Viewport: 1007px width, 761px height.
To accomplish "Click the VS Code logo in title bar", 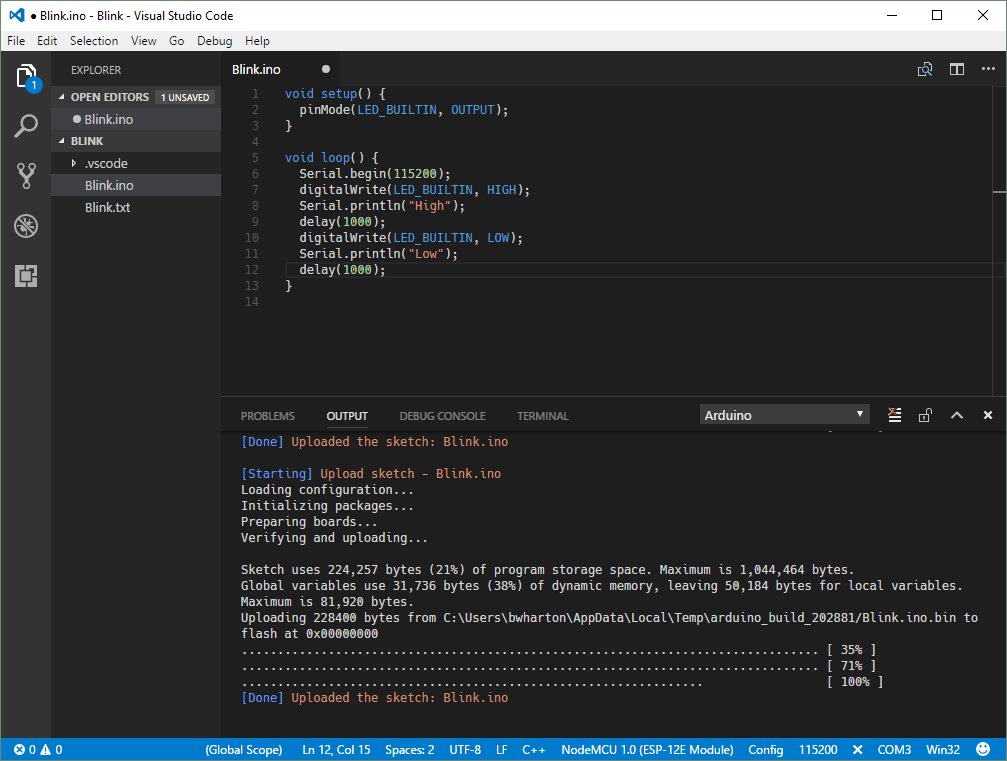I will click(17, 15).
